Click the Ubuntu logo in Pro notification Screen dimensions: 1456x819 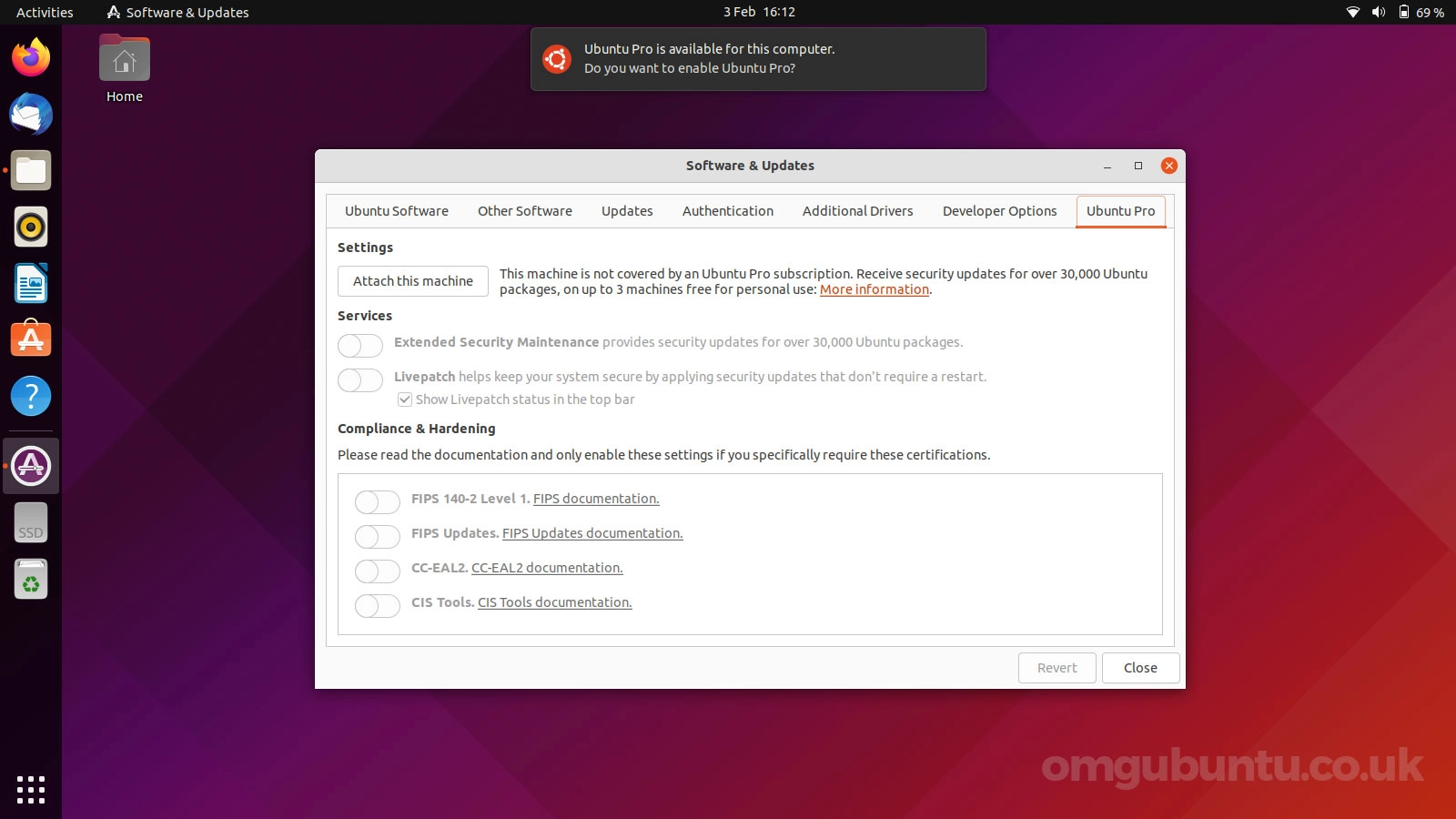click(557, 59)
